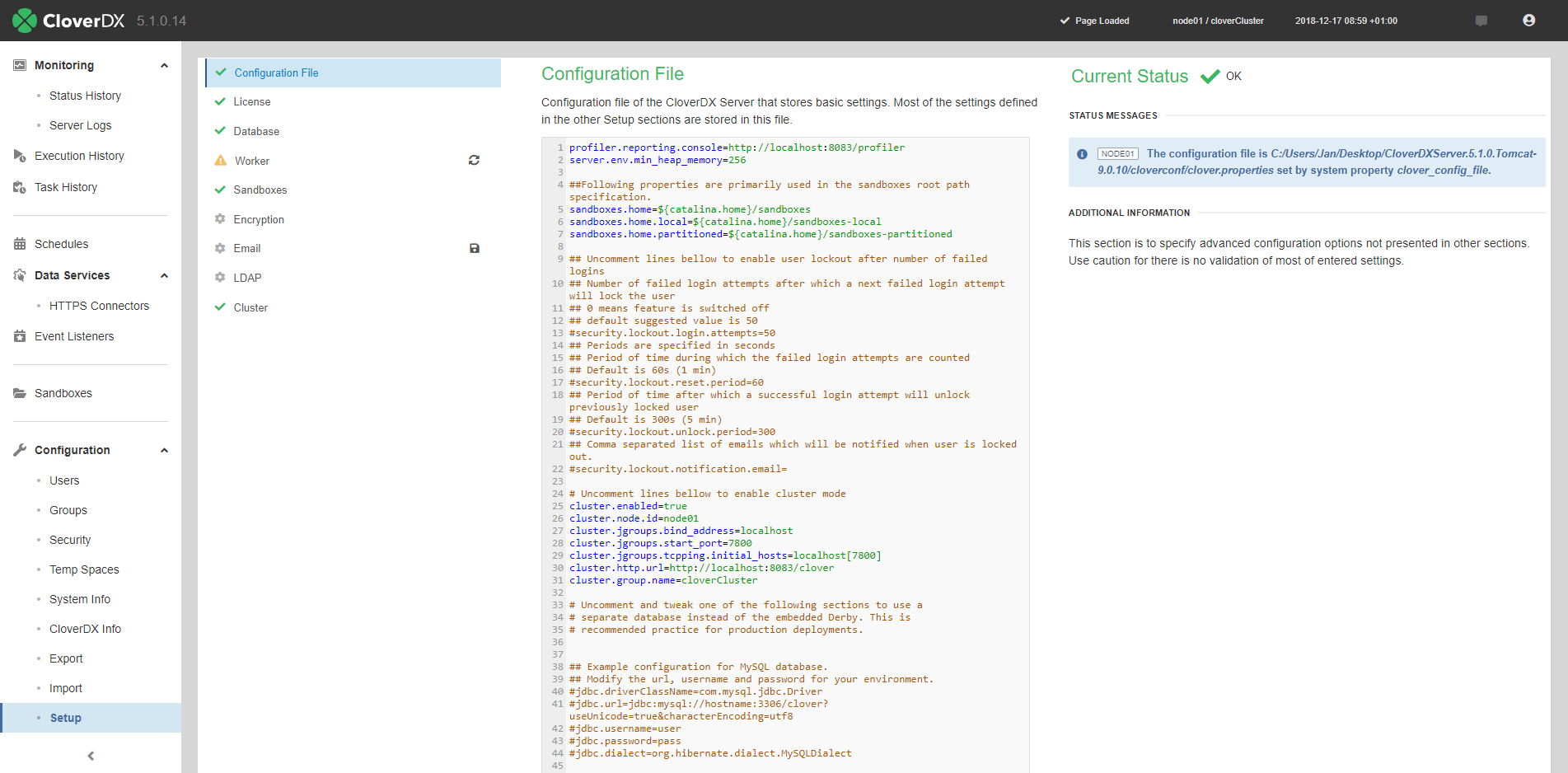Collapse the Configuration section chevron
This screenshot has height=773, width=1568.
[164, 451]
